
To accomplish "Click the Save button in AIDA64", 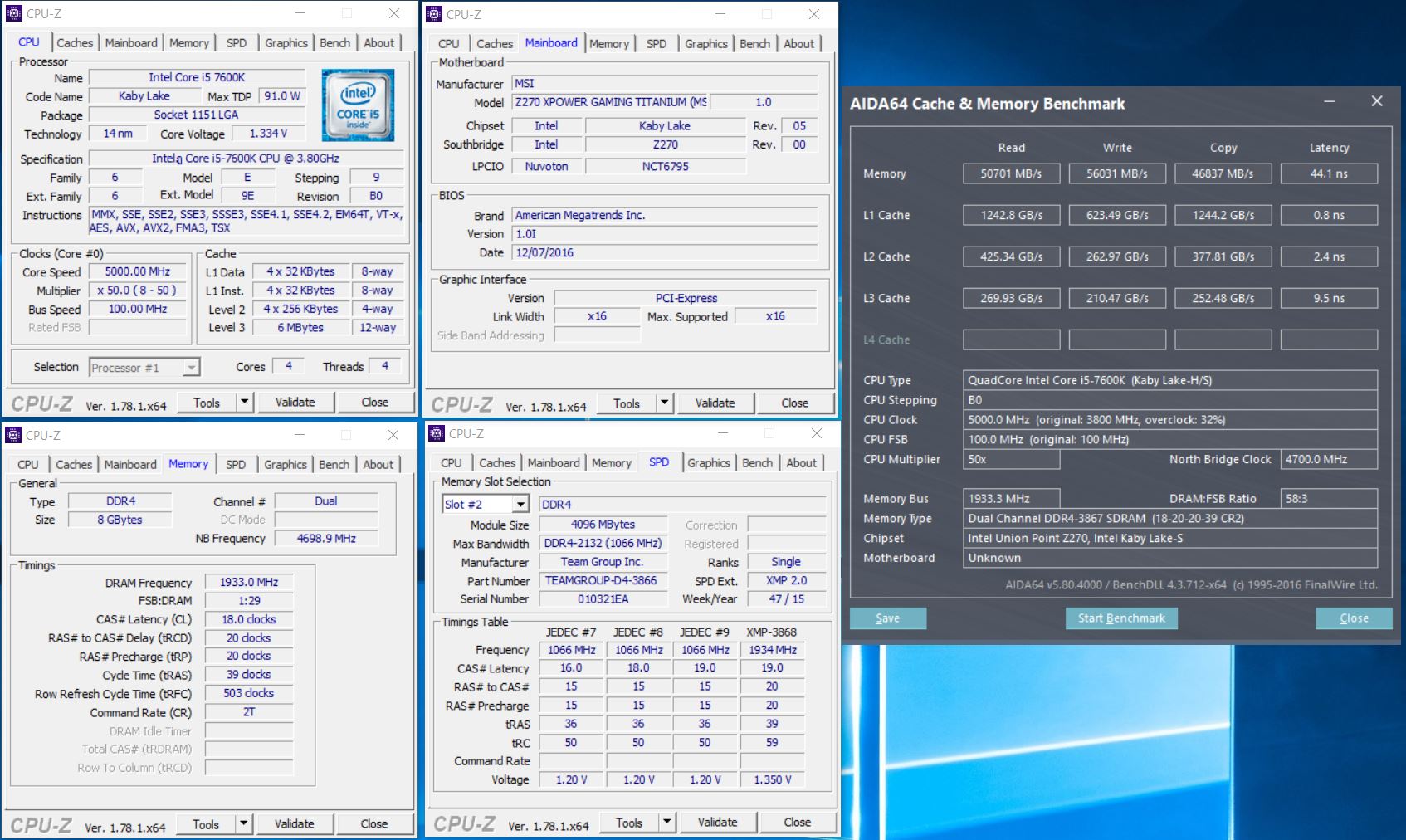I will [888, 618].
